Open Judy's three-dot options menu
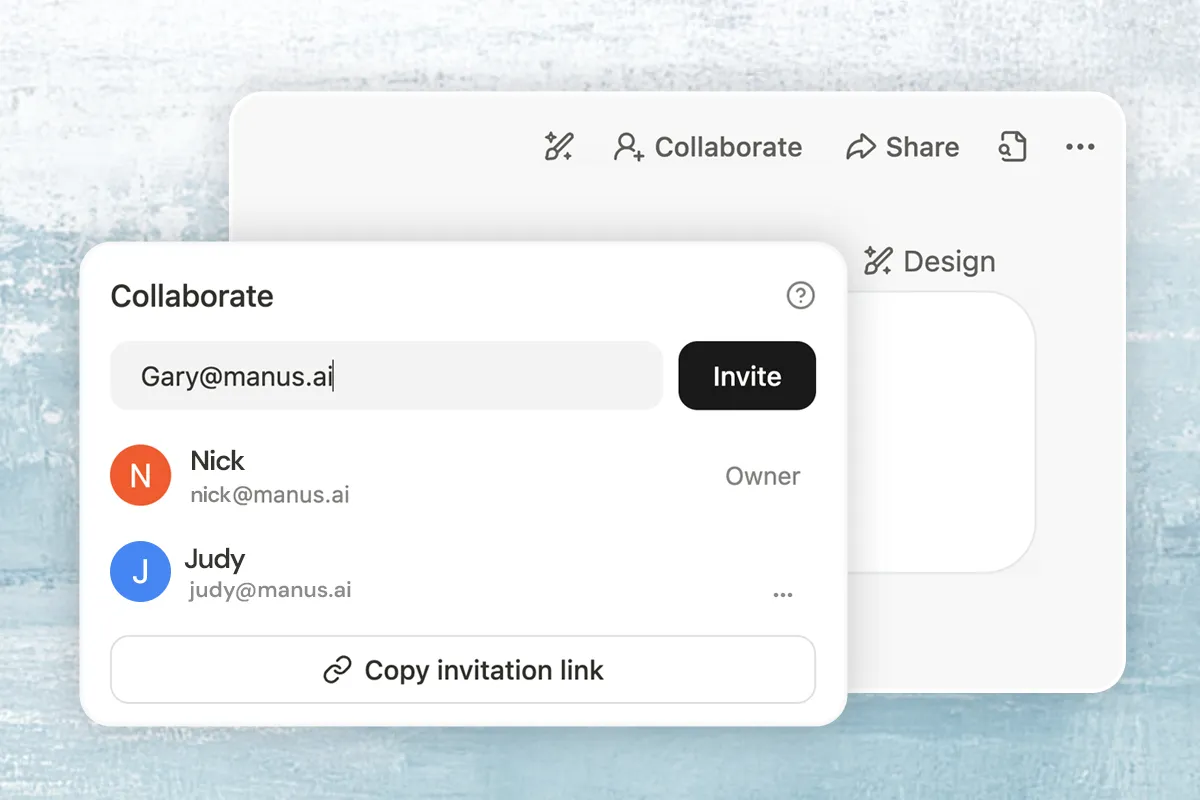This screenshot has height=800, width=1200. point(783,595)
